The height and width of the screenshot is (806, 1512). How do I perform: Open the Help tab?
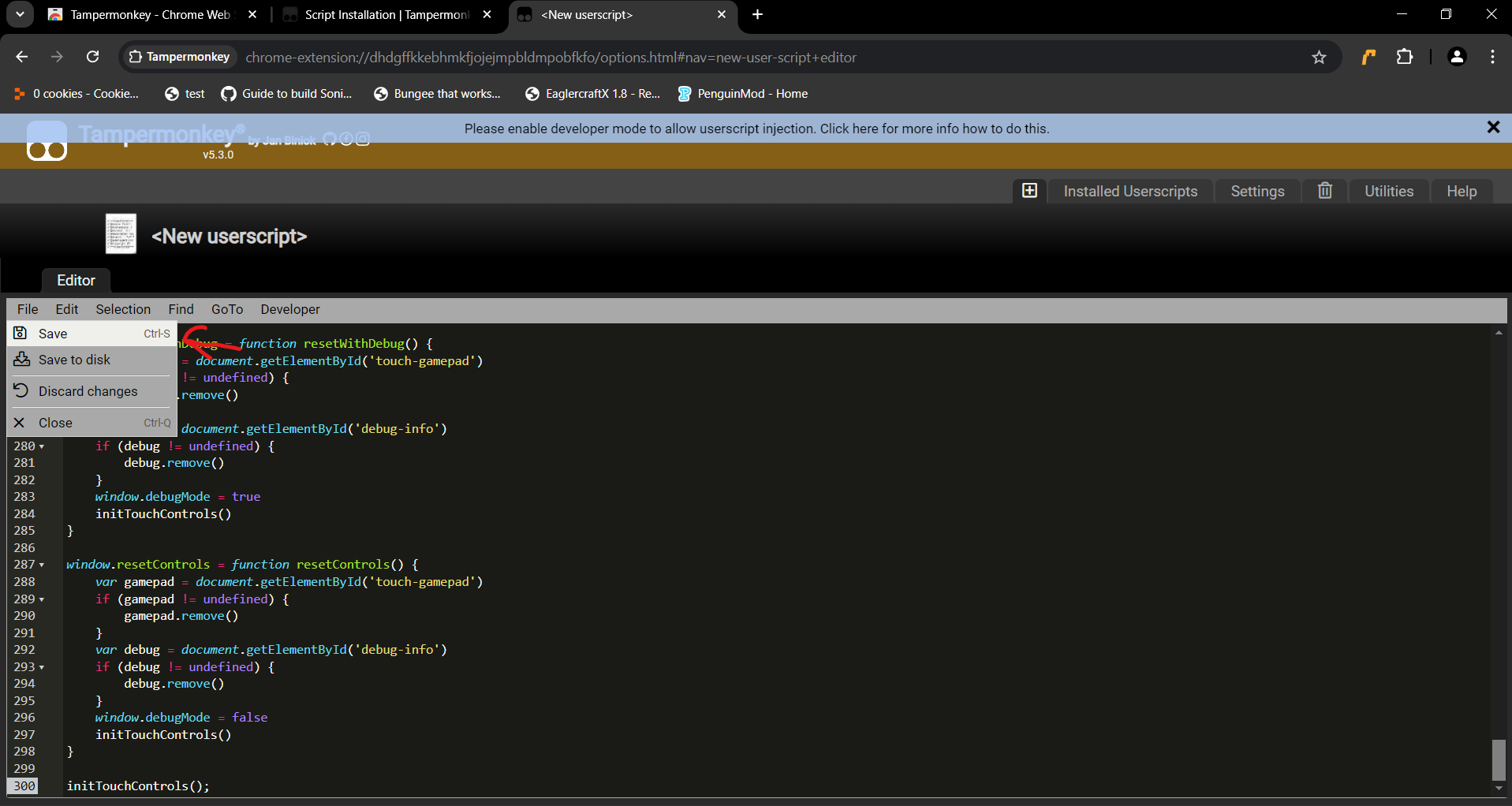tap(1462, 191)
